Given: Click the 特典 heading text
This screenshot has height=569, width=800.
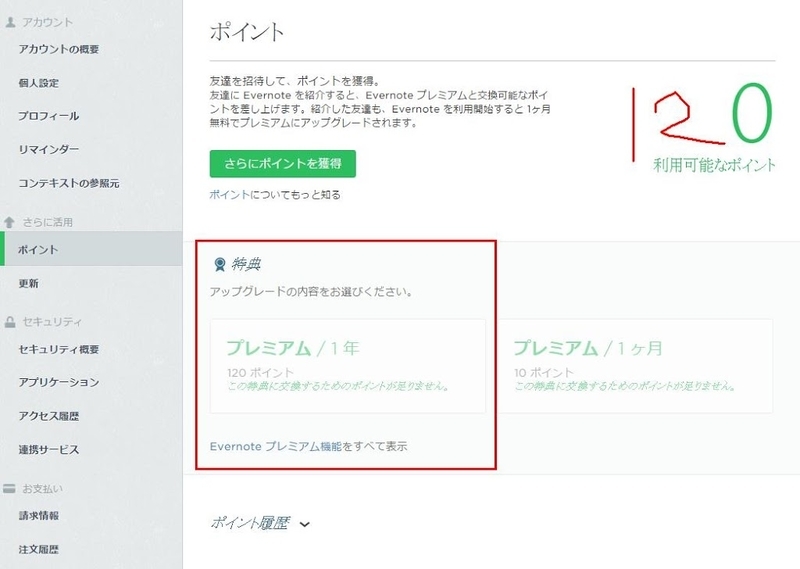Looking at the screenshot, I should tap(246, 264).
